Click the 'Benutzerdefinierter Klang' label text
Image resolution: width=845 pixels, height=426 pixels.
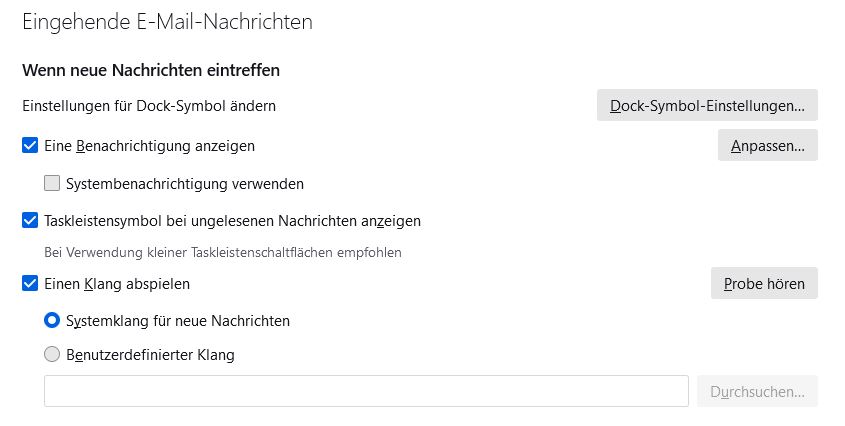[x=150, y=354]
